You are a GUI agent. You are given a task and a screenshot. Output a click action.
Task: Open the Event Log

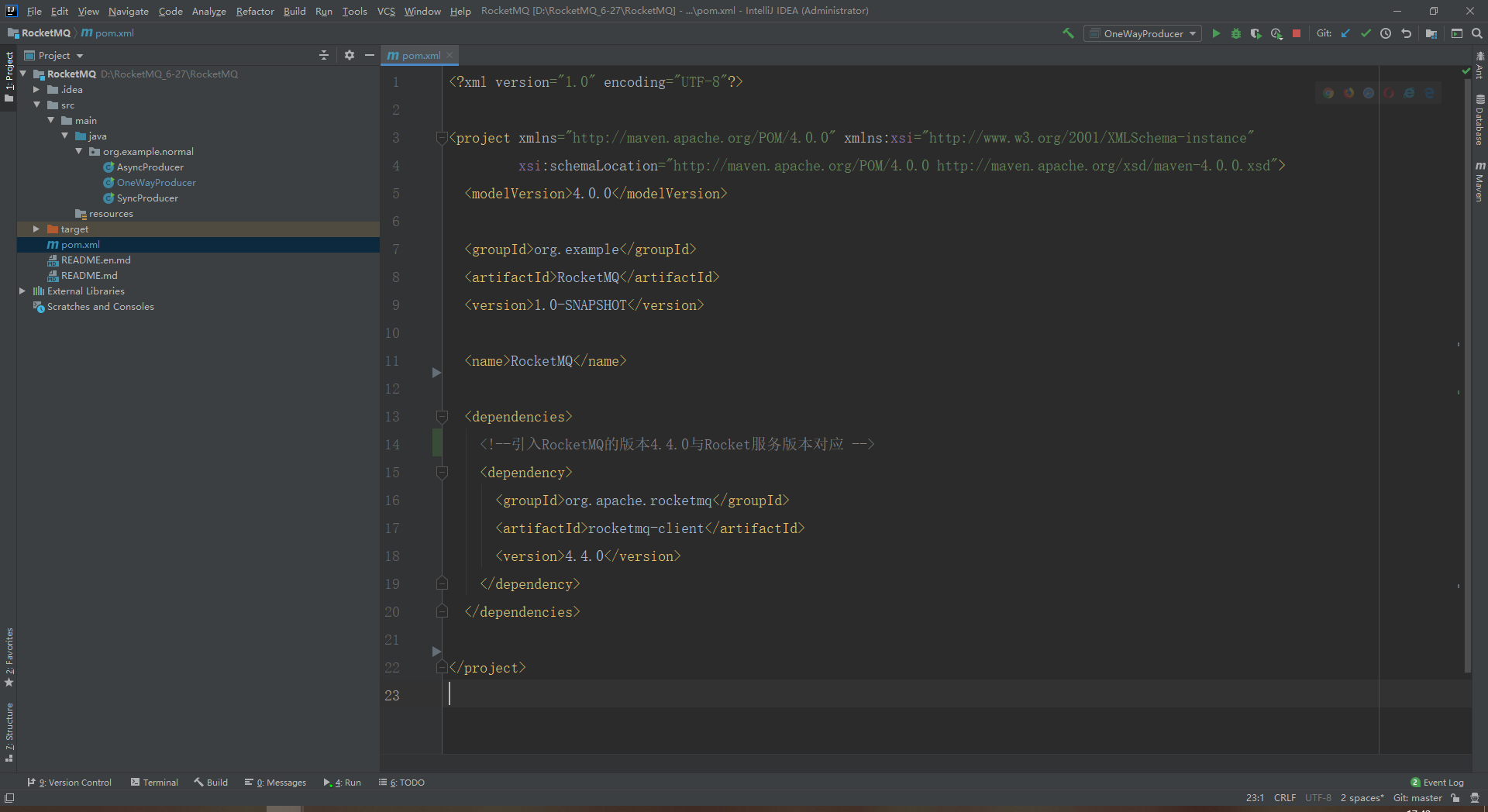(x=1438, y=783)
